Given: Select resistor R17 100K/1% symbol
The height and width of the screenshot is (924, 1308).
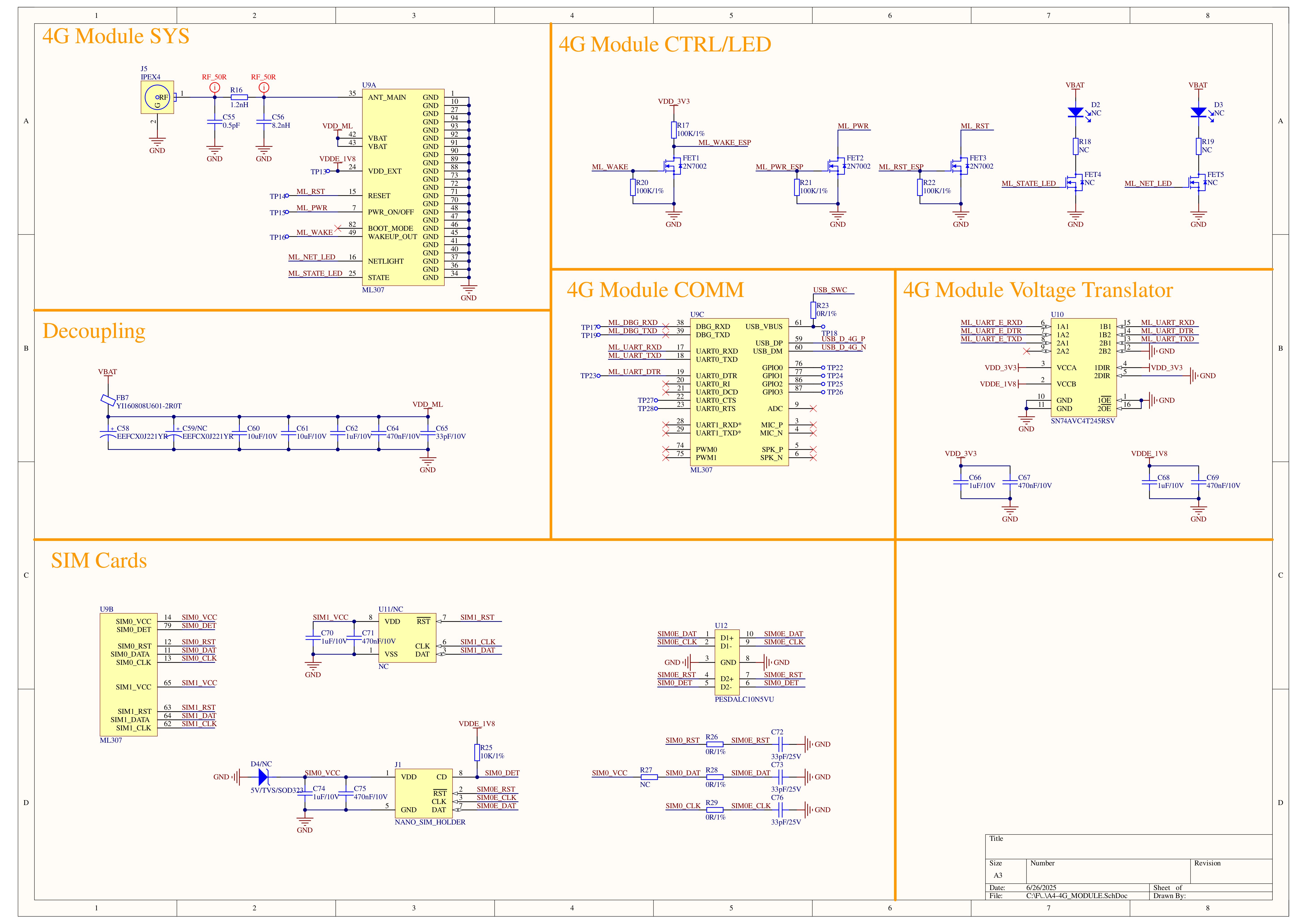Looking at the screenshot, I should (673, 130).
